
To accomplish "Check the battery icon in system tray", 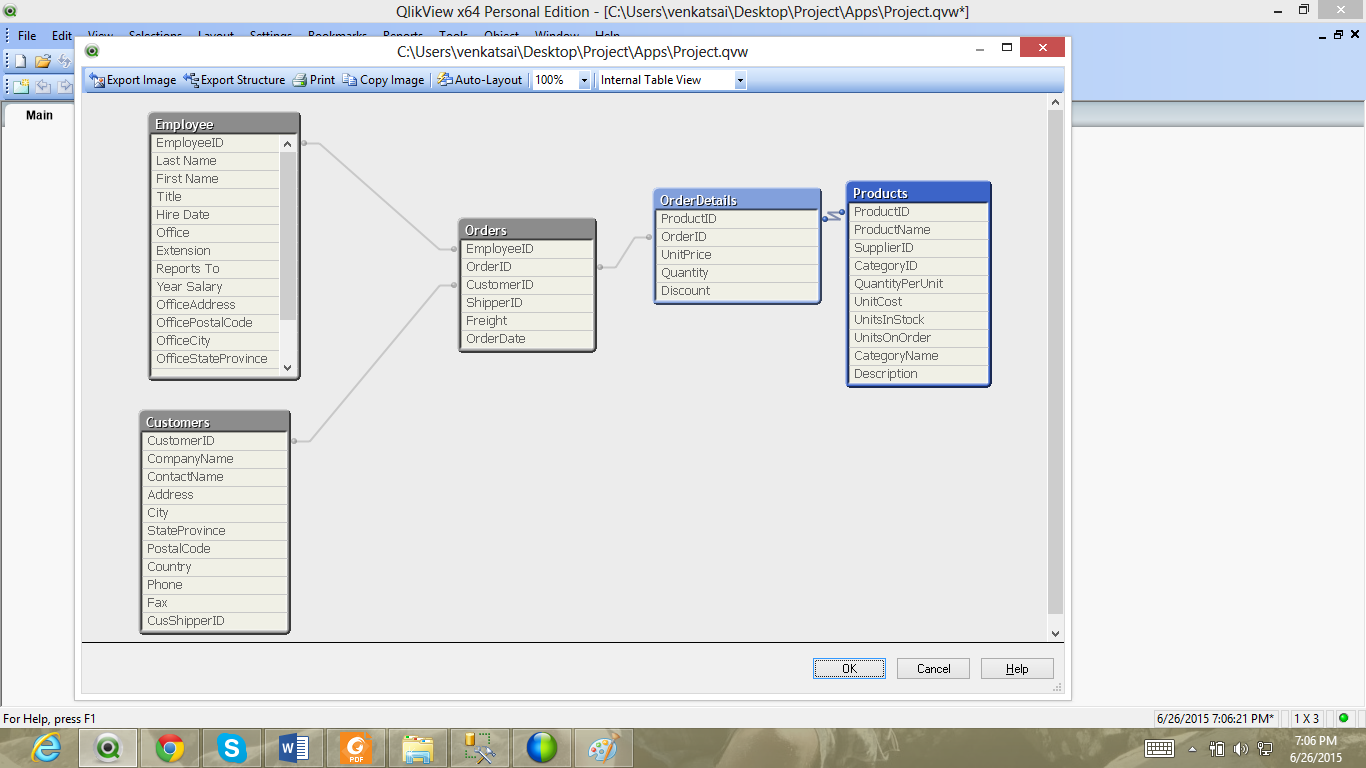I will pos(1217,748).
